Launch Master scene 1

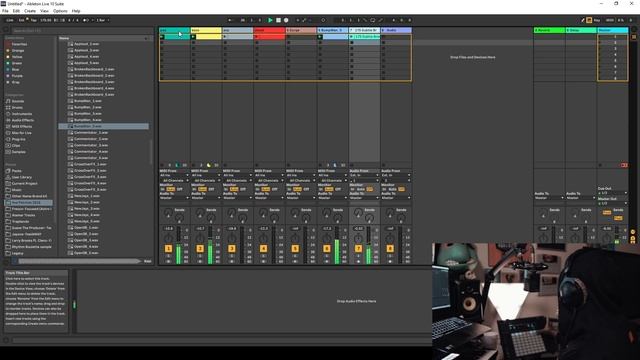pyautogui.click(x=600, y=37)
